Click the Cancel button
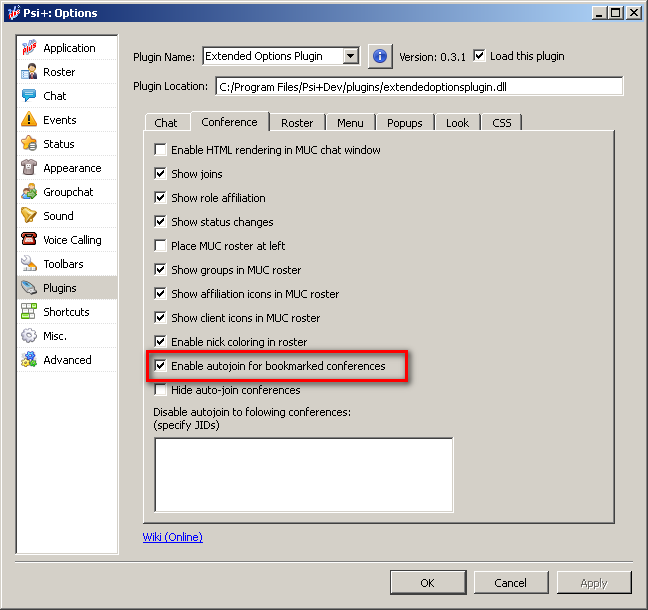The width and height of the screenshot is (648, 610). [510, 583]
